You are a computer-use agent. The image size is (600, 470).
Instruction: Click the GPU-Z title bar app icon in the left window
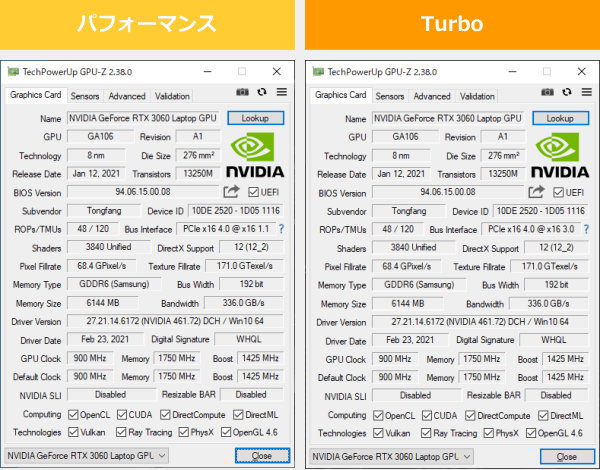click(x=13, y=72)
